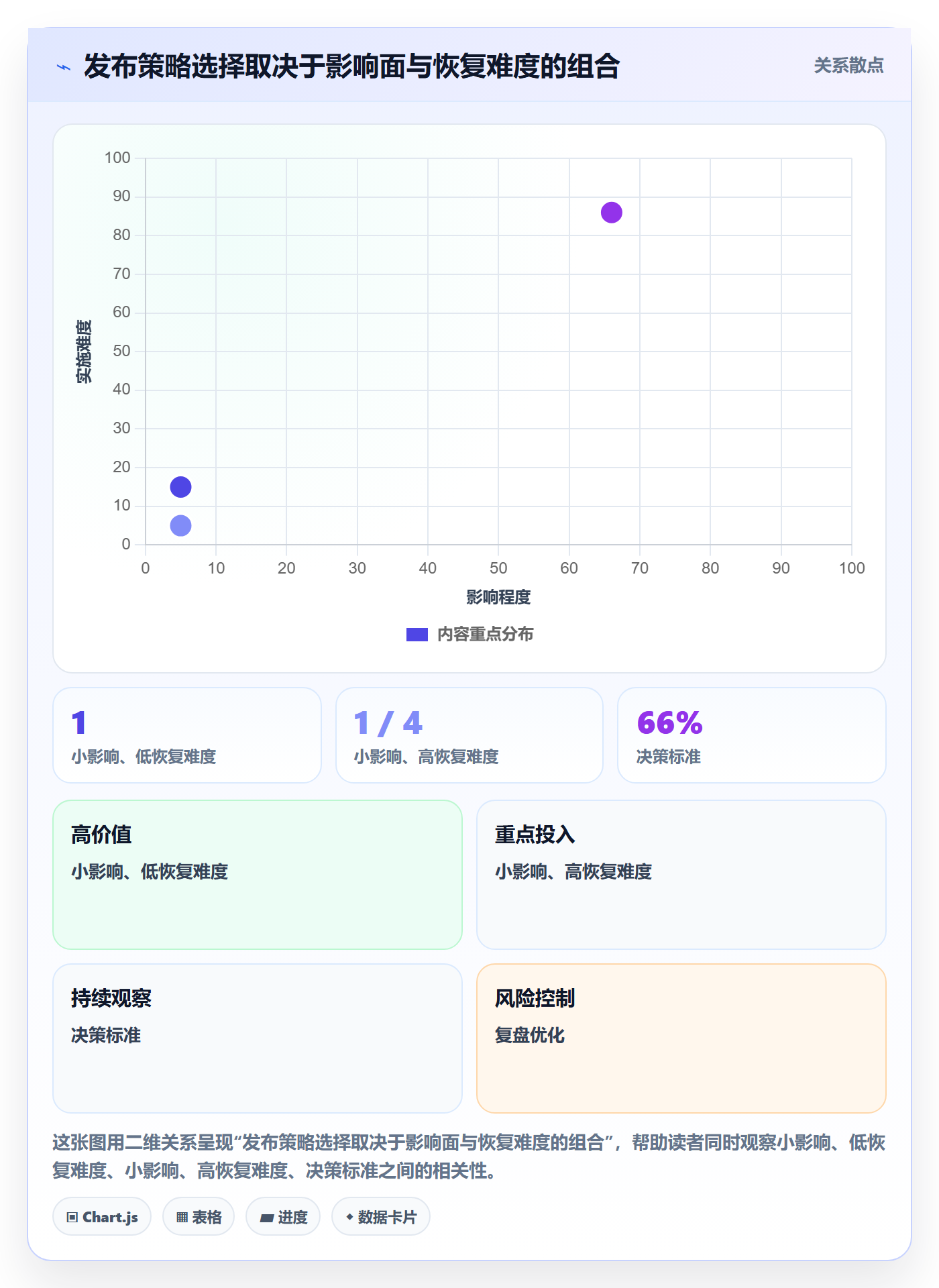Click the 实施难度 y-axis title
Screen dimensions: 939x1288
84,352
